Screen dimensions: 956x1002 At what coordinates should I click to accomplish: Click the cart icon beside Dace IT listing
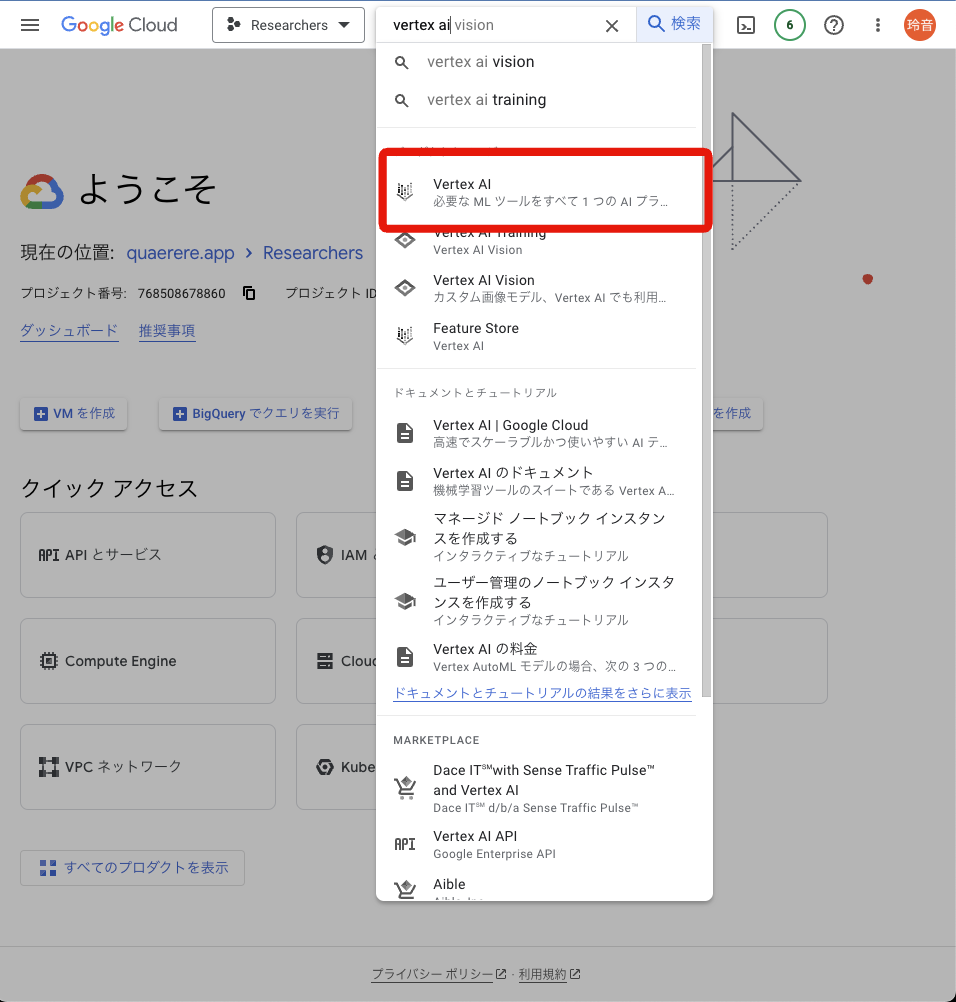[405, 789]
